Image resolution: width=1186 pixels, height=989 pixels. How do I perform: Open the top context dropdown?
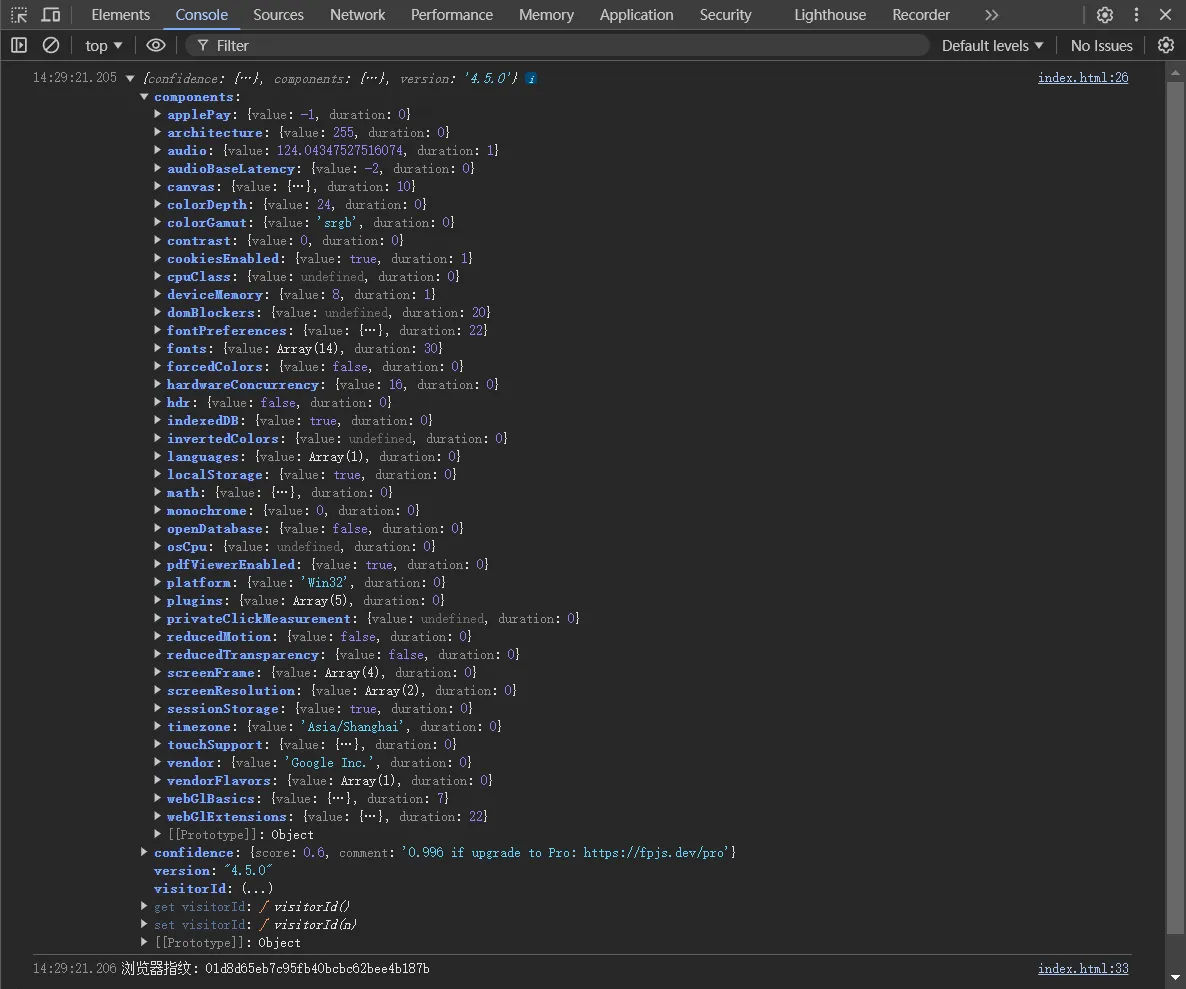(x=104, y=45)
